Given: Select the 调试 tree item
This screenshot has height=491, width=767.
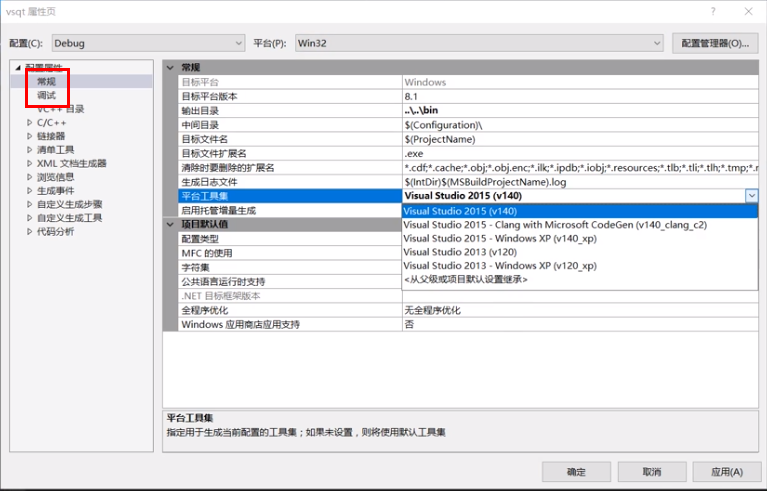Looking at the screenshot, I should (x=46, y=95).
